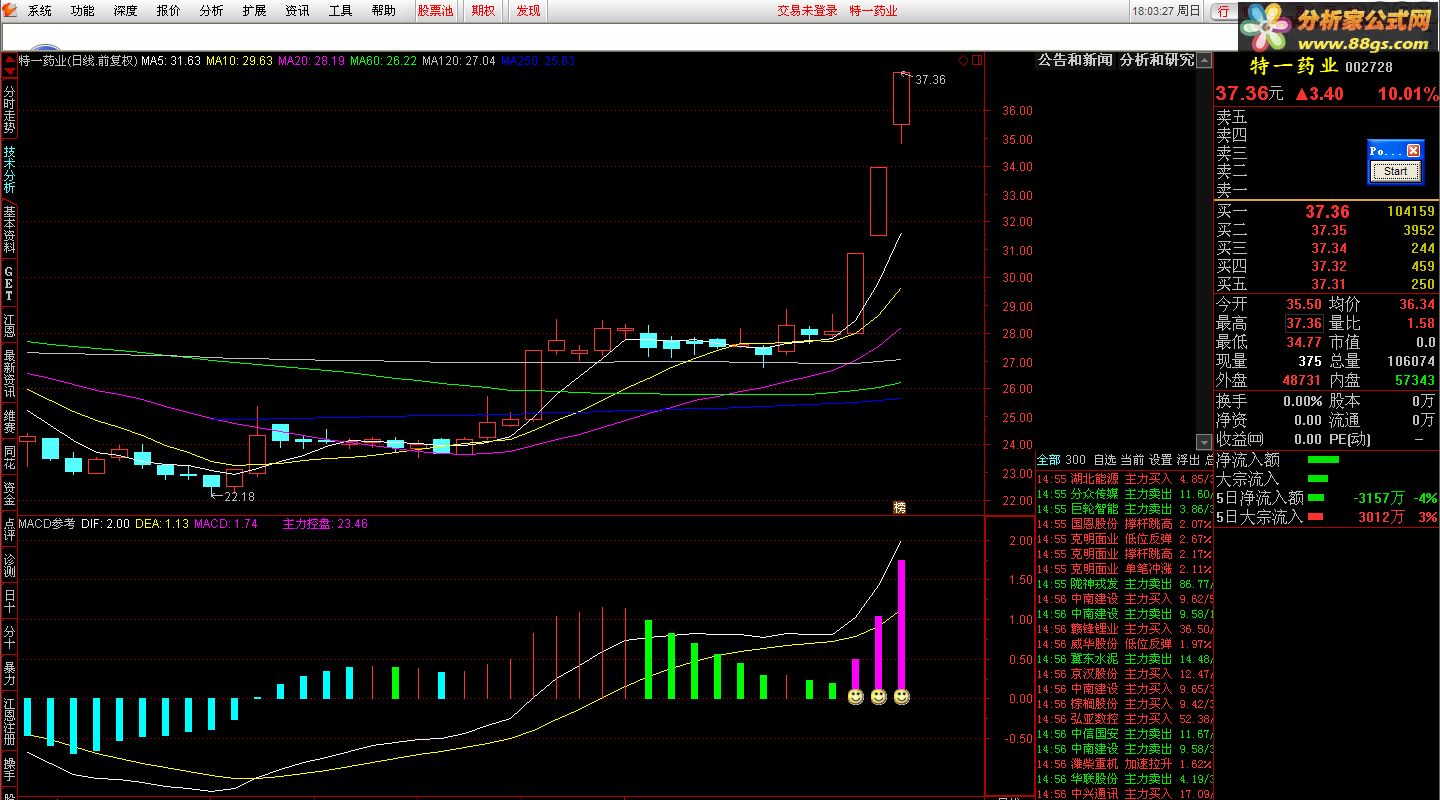Open the 维赛 side tab
The image size is (1440, 800).
9,421
